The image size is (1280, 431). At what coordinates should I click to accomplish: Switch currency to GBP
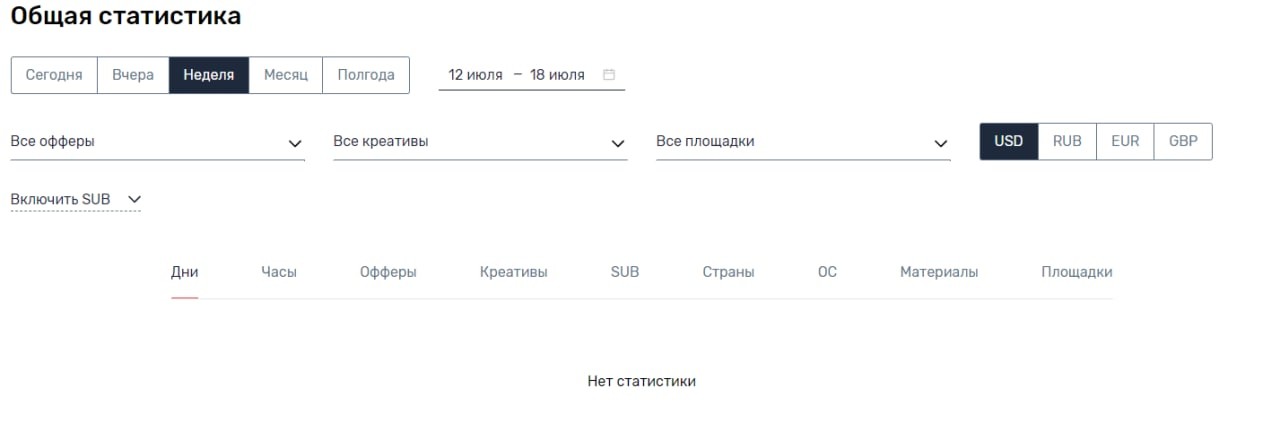click(1183, 141)
